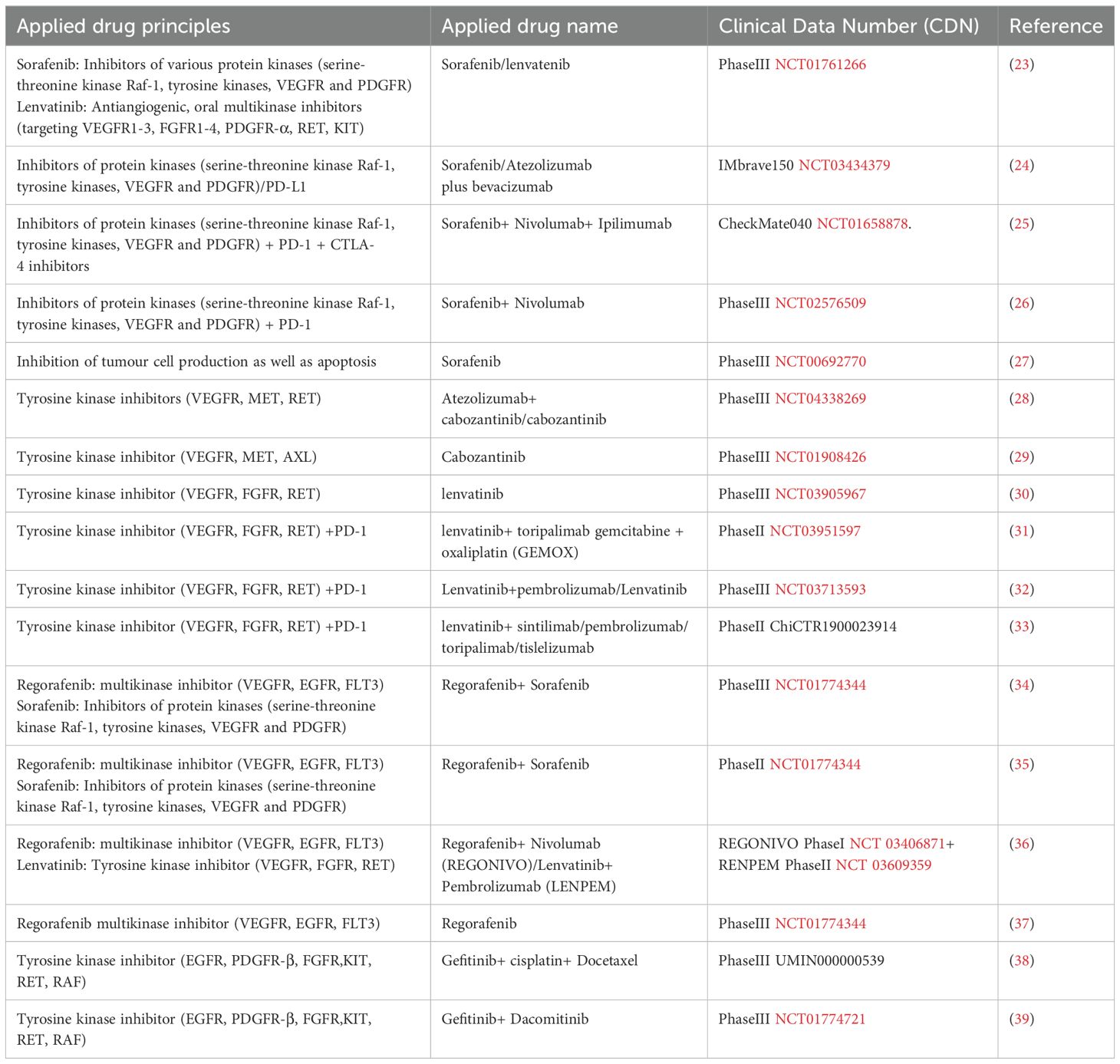Open REGONIVO trial link NCT 03406871
This screenshot has height=1064, width=1120.
pos(897,844)
